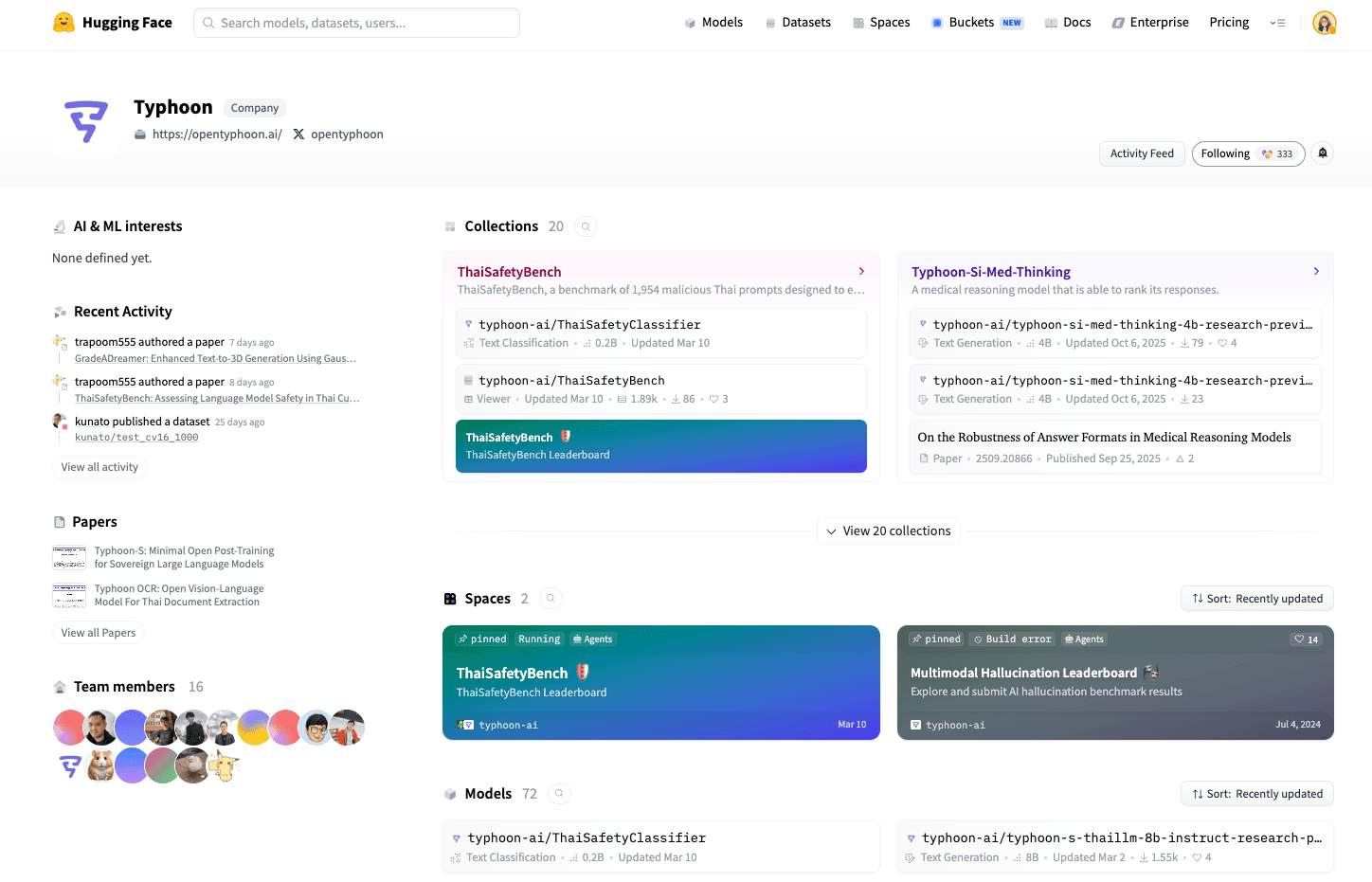Screen dimensions: 1372x882
Task: Open ThaiSafetyBench collection arrow
Action: coord(861,272)
